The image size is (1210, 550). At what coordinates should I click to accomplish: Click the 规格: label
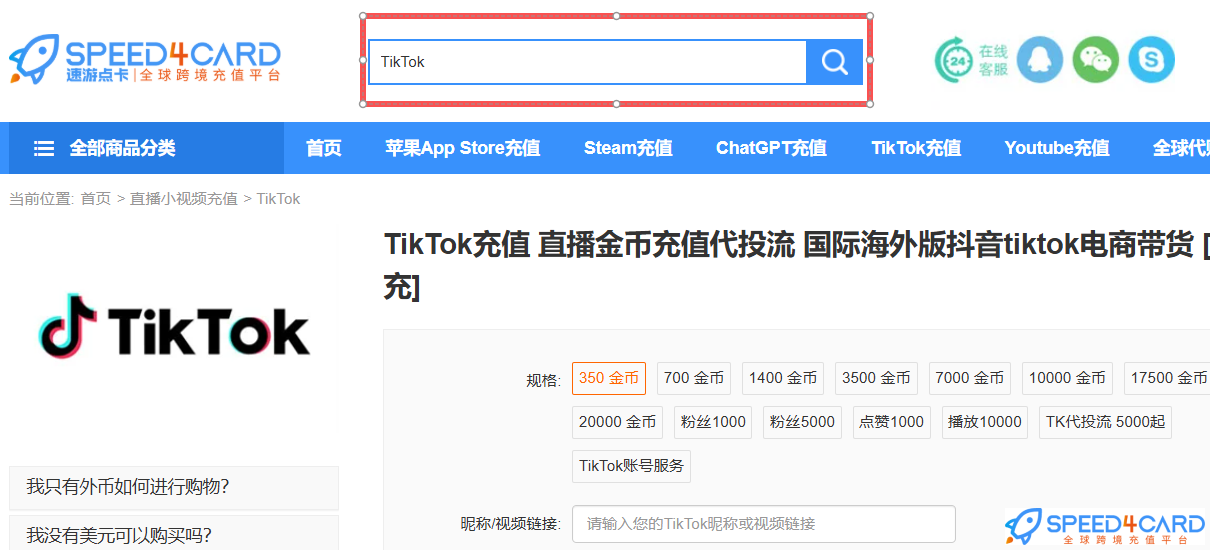click(x=544, y=380)
